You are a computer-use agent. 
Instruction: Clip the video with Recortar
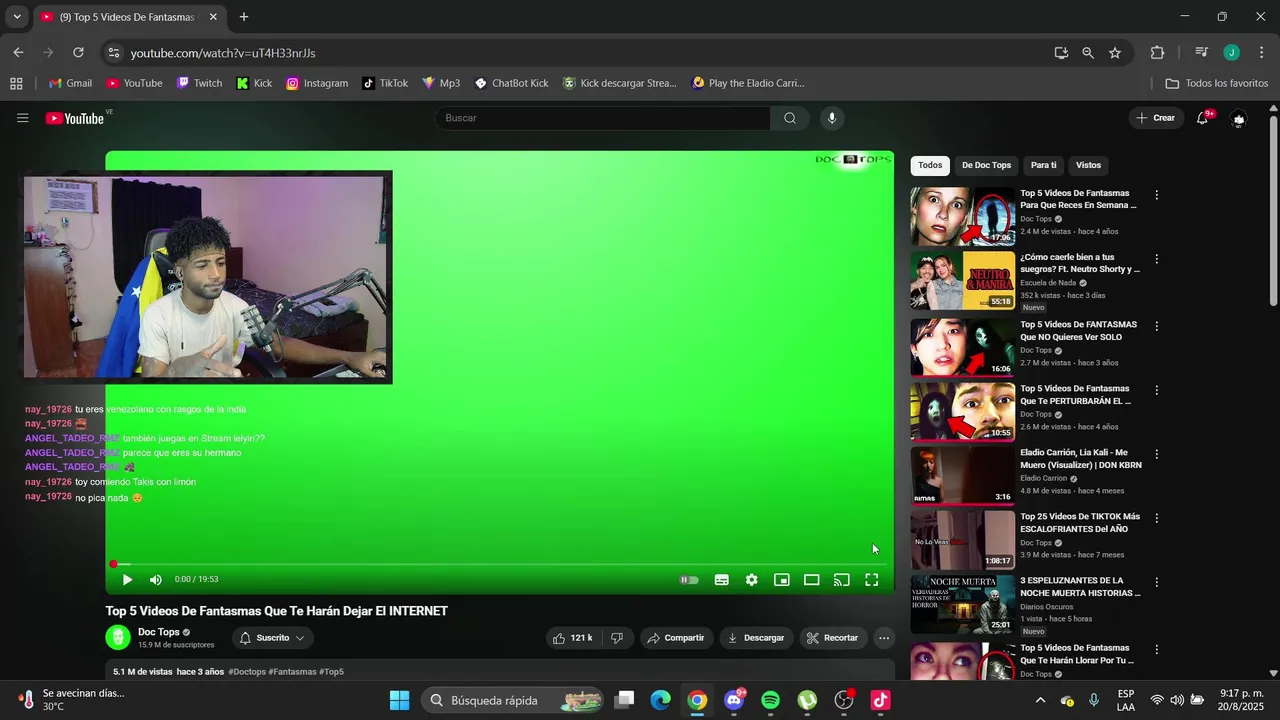point(832,638)
